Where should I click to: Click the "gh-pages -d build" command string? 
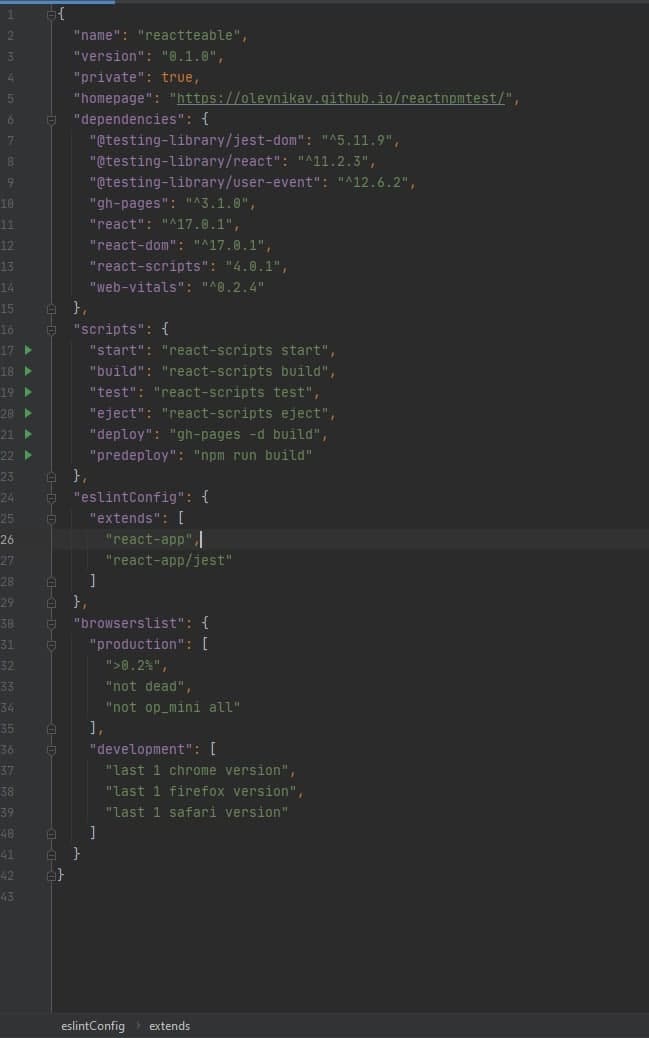245,434
